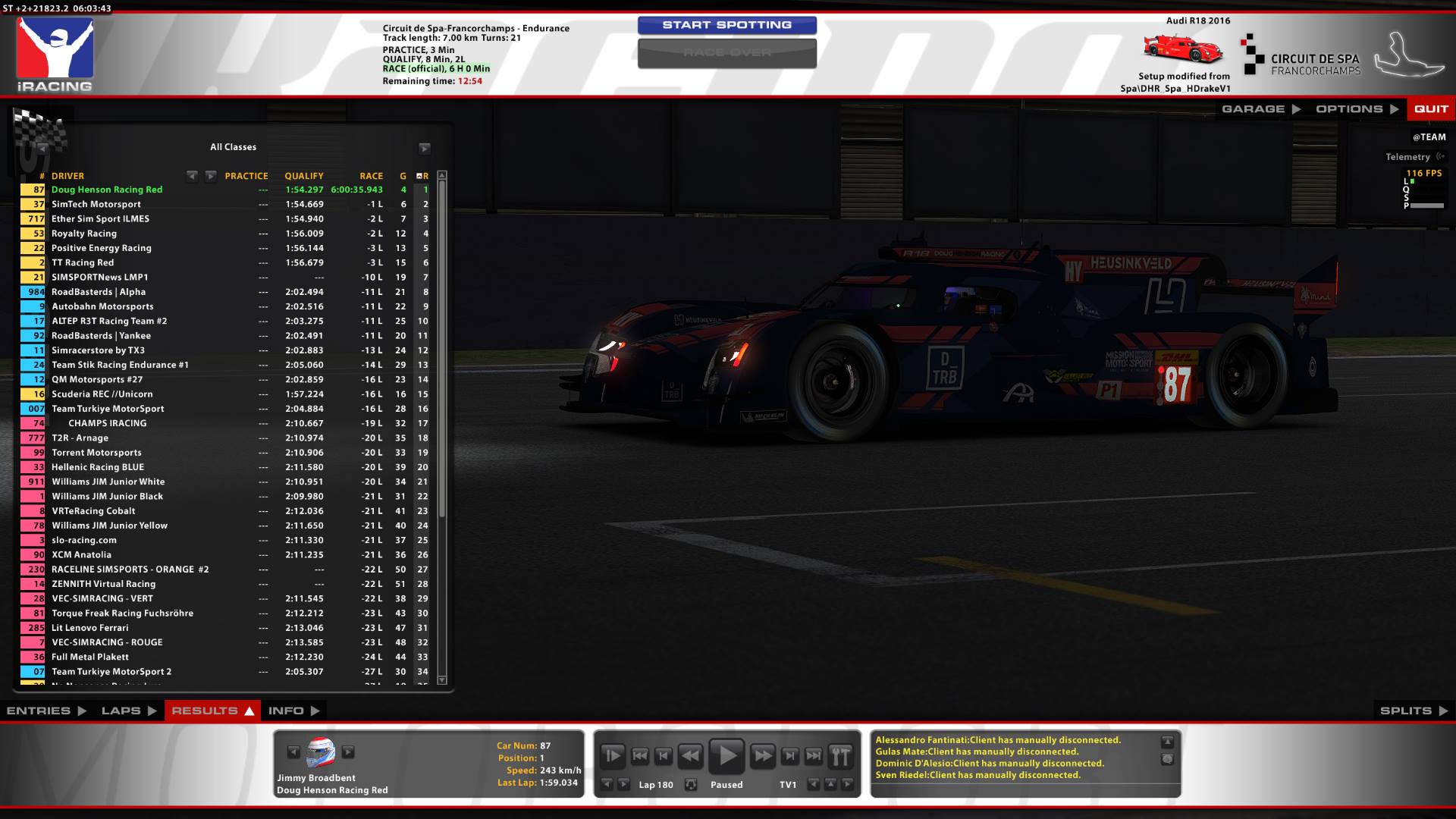This screenshot has height=819, width=1456.
Task: Show previous car class in results
Action: (42, 148)
